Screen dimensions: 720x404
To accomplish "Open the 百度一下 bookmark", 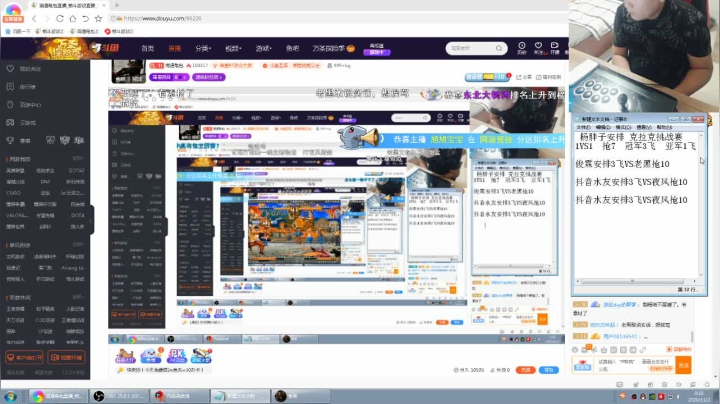I will coord(17,31).
